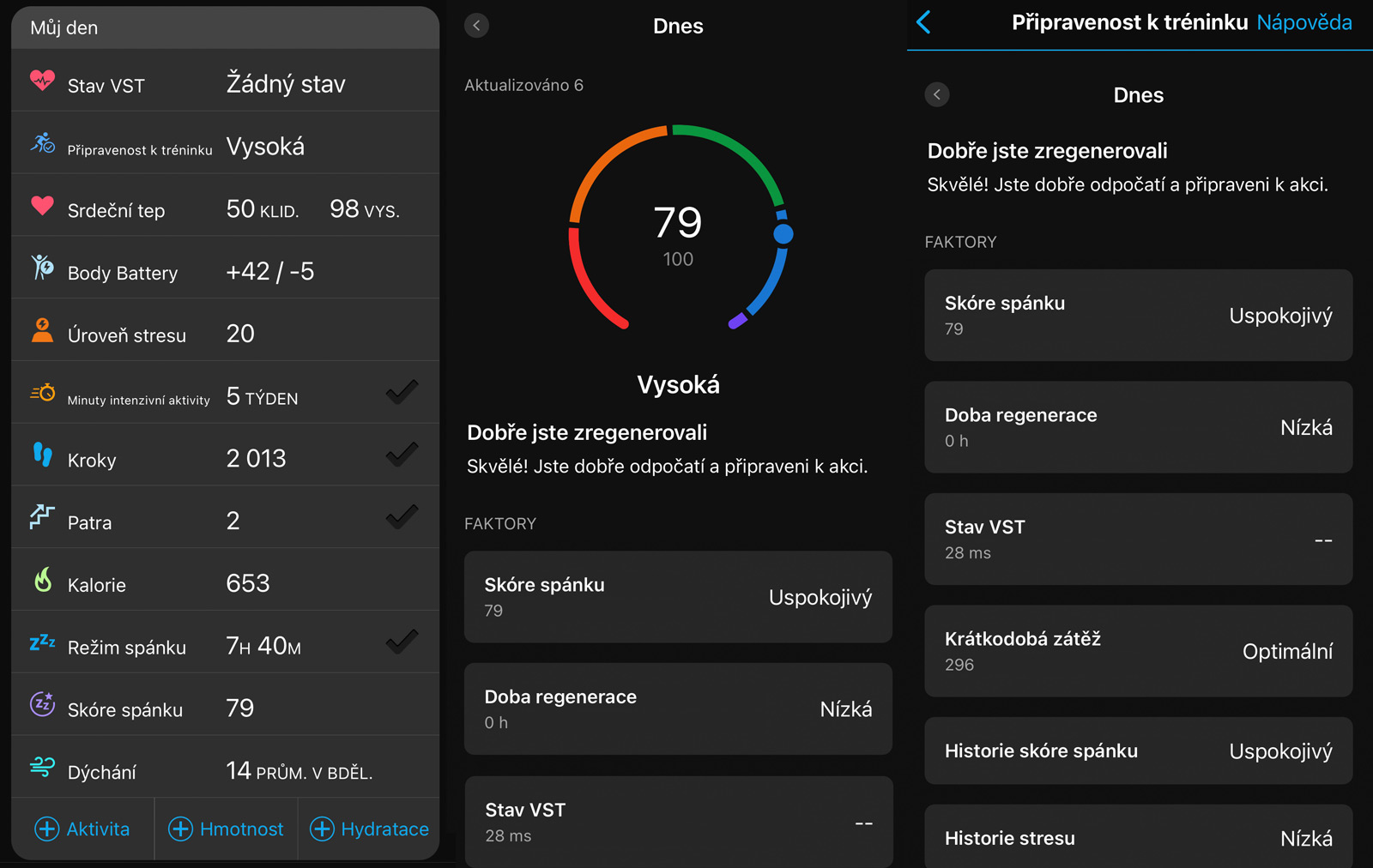The width and height of the screenshot is (1373, 868).
Task: Add new Hydratace entry
Action: (369, 829)
